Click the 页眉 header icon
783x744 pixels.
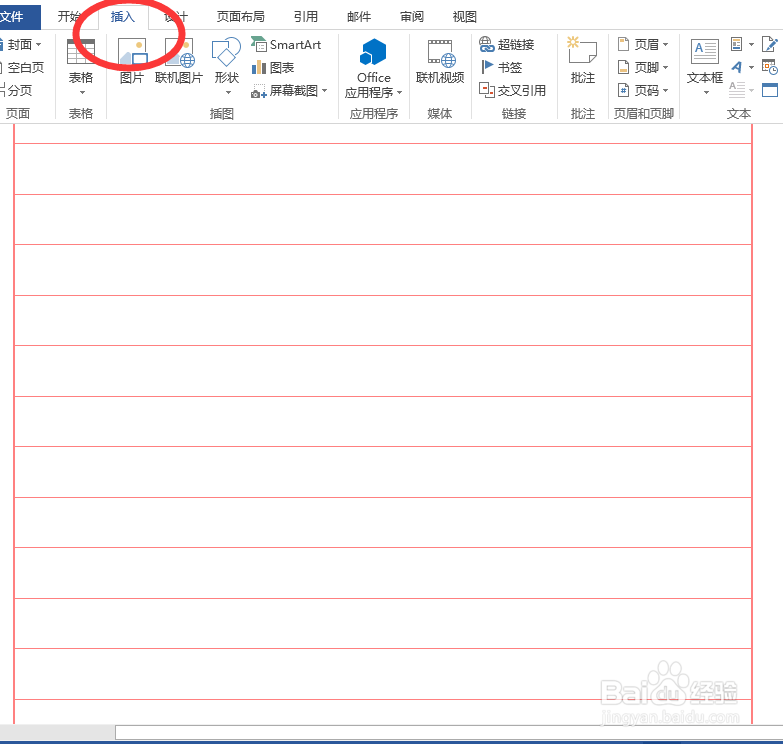[x=623, y=44]
